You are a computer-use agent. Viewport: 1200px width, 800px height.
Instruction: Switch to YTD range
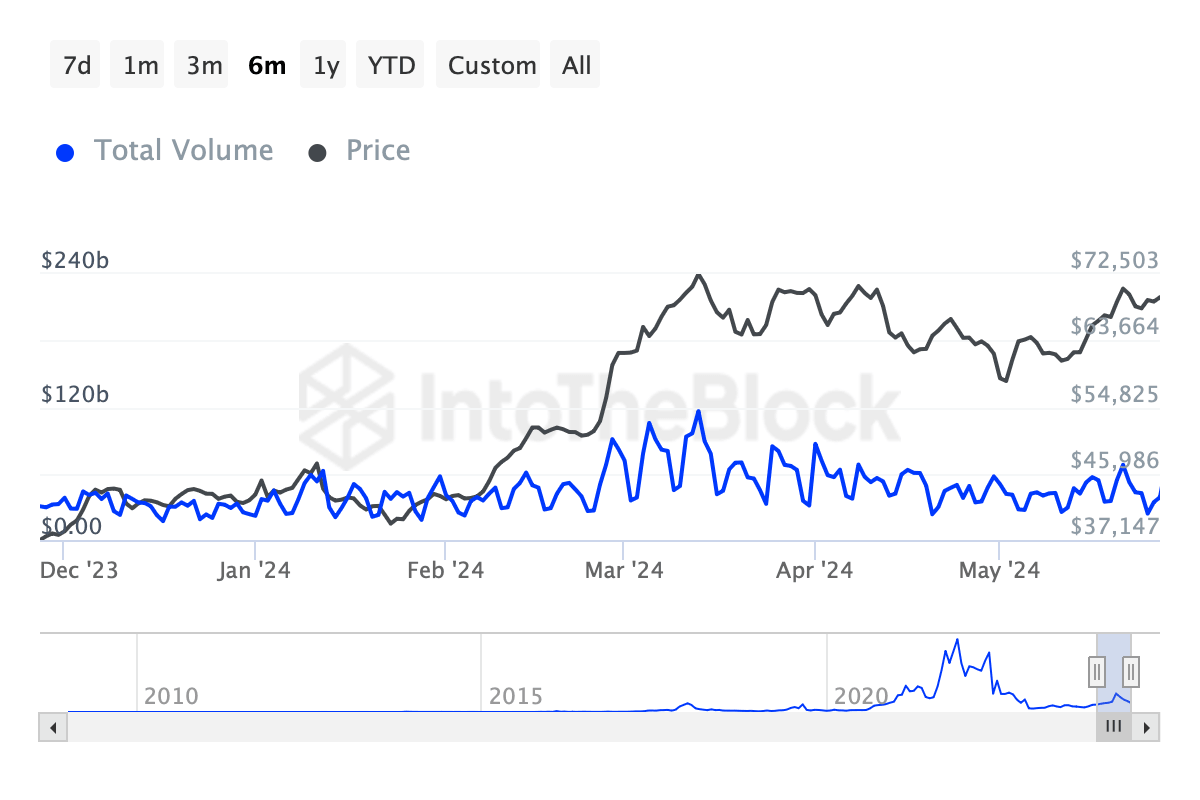click(x=392, y=66)
